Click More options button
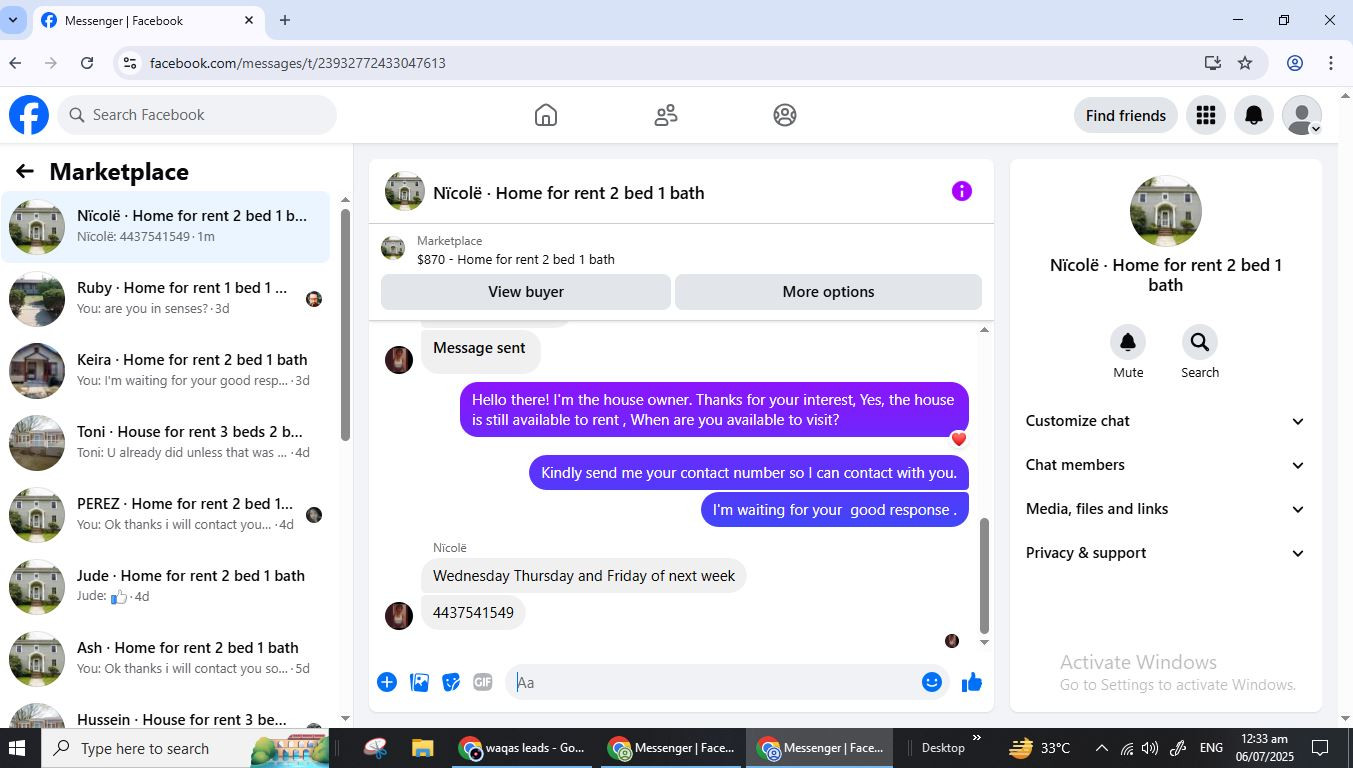Screen dimensions: 1353x768 828,292
